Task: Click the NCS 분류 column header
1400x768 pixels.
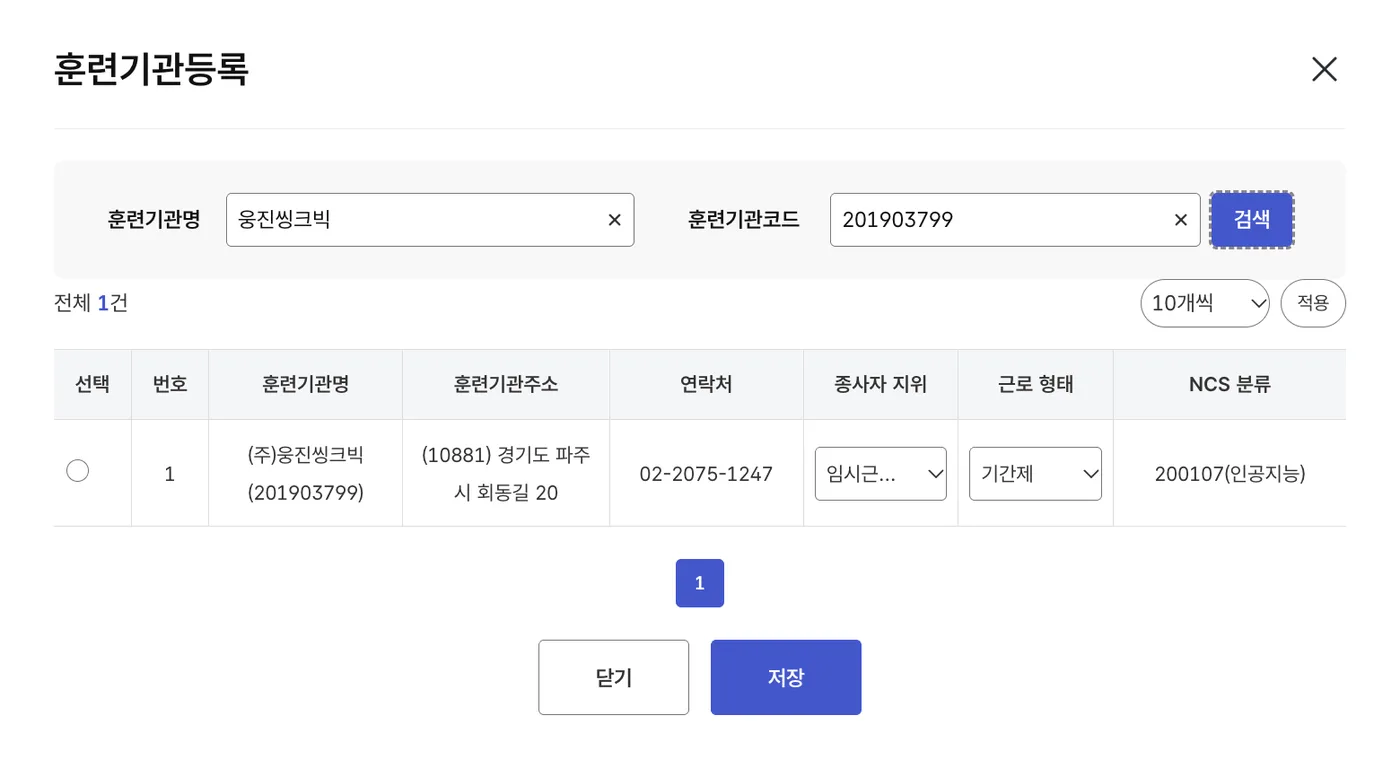Action: (x=1230, y=384)
